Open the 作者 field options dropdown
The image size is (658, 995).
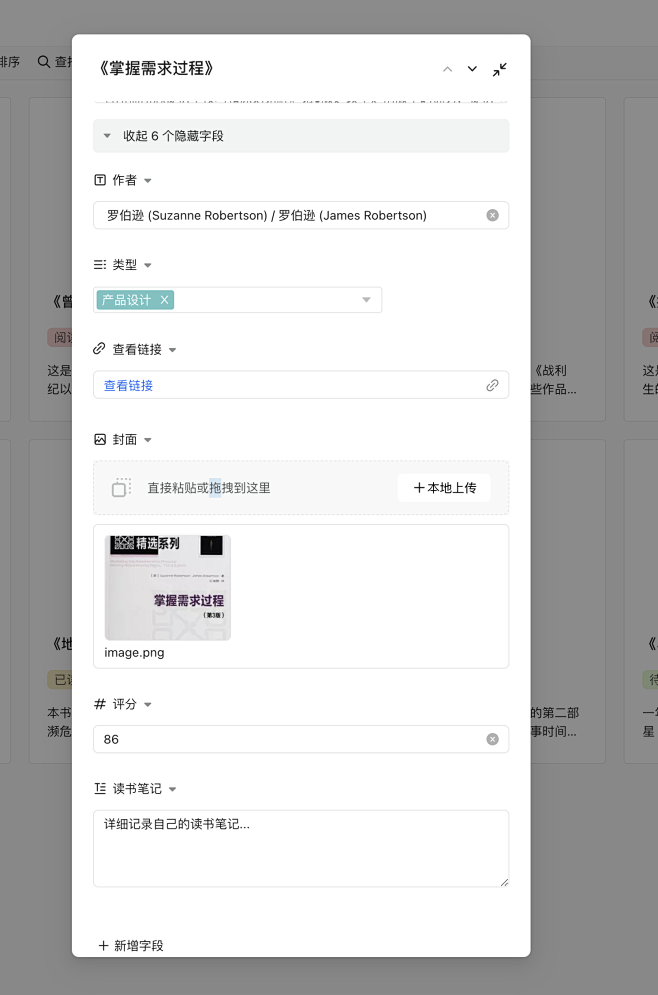tap(148, 181)
